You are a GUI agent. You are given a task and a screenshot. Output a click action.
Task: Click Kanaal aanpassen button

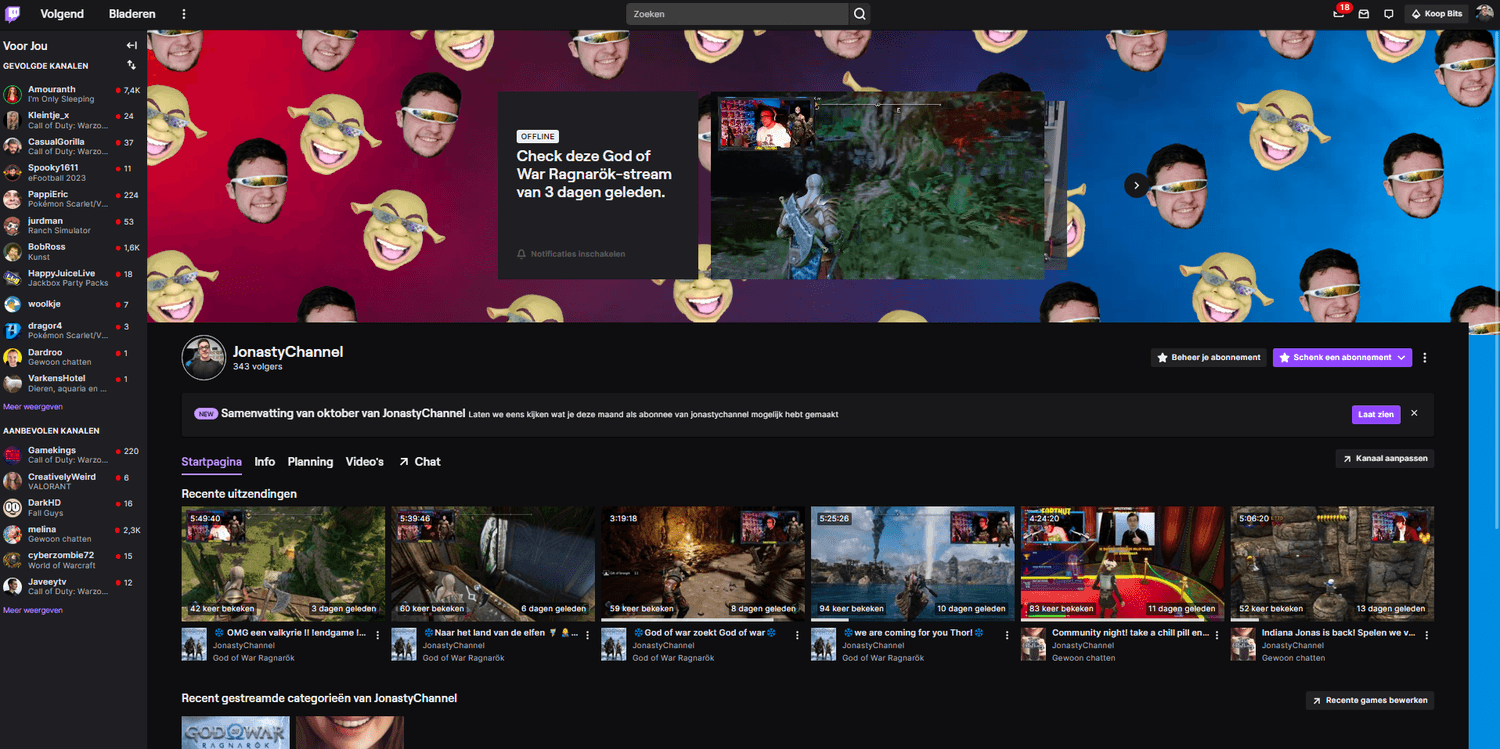pos(1384,459)
